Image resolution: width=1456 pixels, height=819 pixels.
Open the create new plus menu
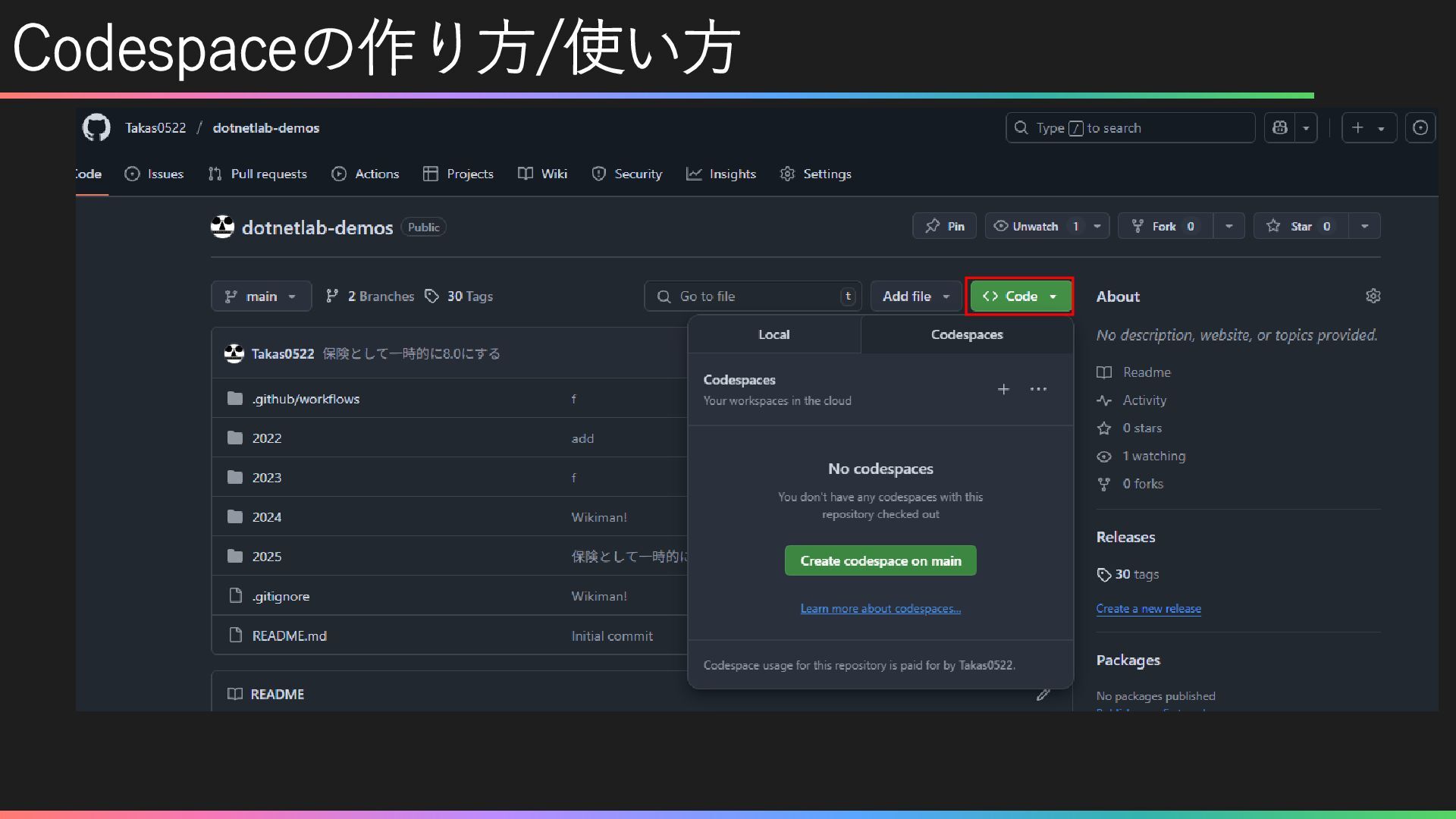(x=1369, y=127)
